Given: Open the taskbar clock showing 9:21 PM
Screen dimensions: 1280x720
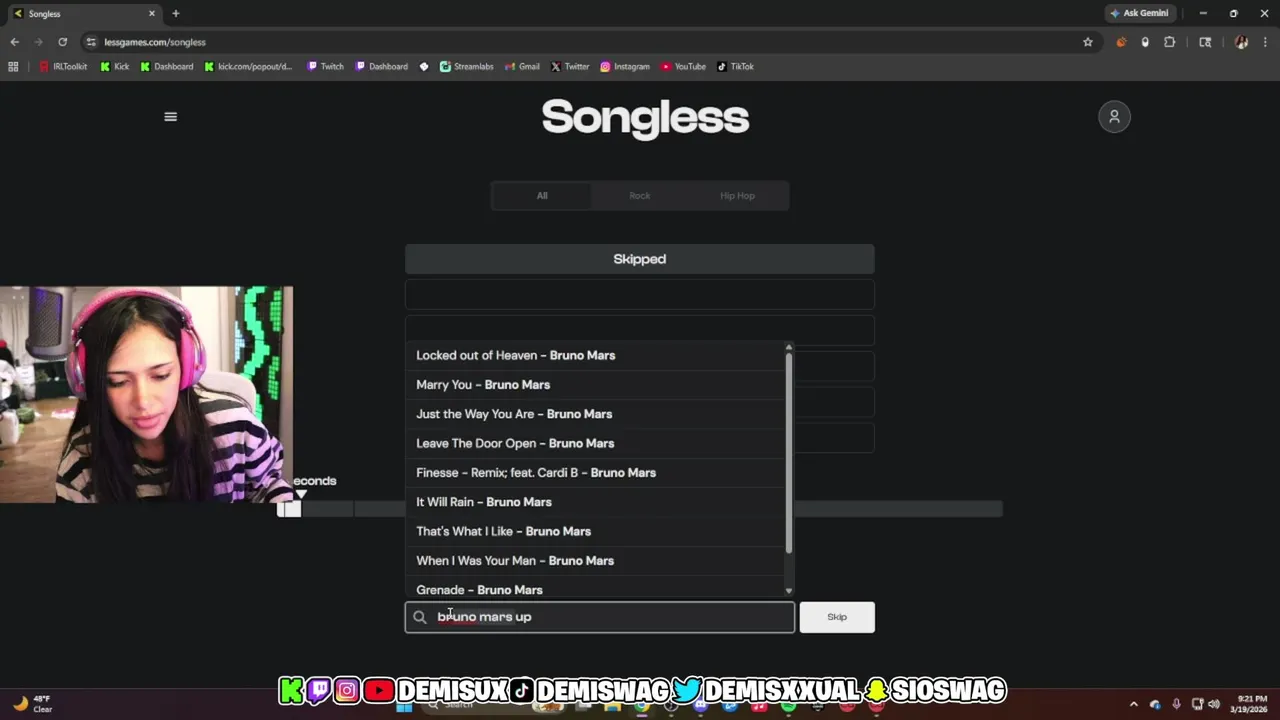Looking at the screenshot, I should [1249, 704].
